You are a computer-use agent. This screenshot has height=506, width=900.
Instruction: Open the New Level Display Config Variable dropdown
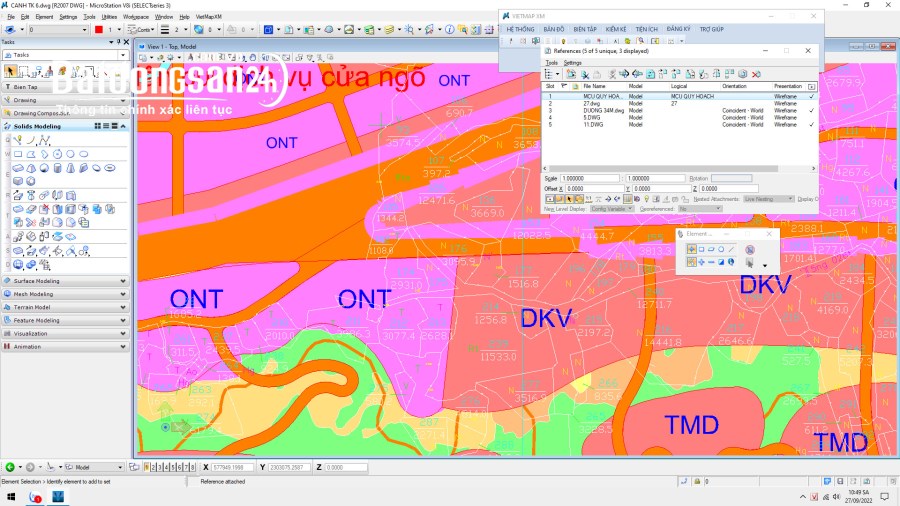611,209
